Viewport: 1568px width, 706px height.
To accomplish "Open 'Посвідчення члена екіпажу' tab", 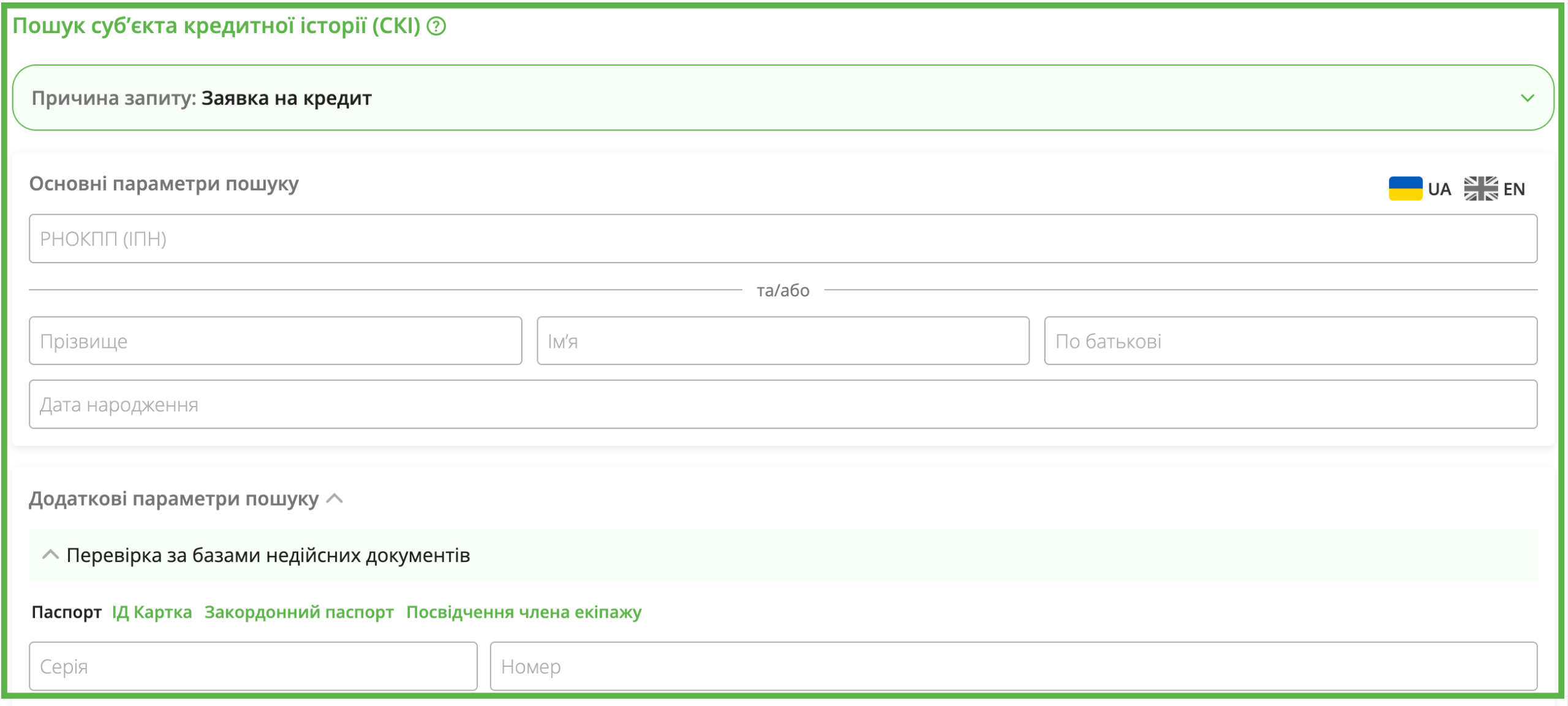I will [x=524, y=612].
